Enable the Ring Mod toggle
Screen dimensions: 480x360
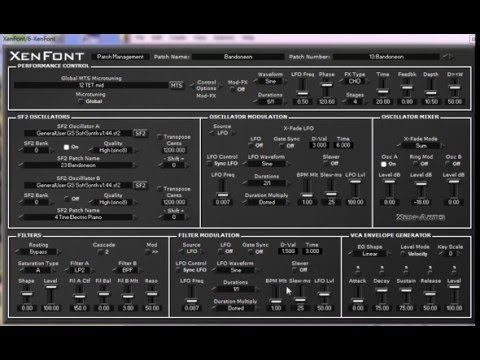[415, 164]
